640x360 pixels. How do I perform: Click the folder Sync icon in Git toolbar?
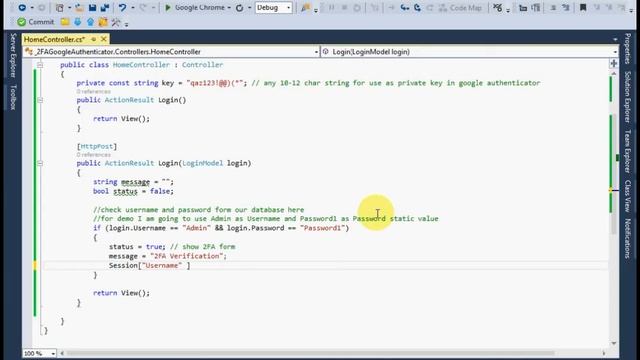tap(103, 22)
